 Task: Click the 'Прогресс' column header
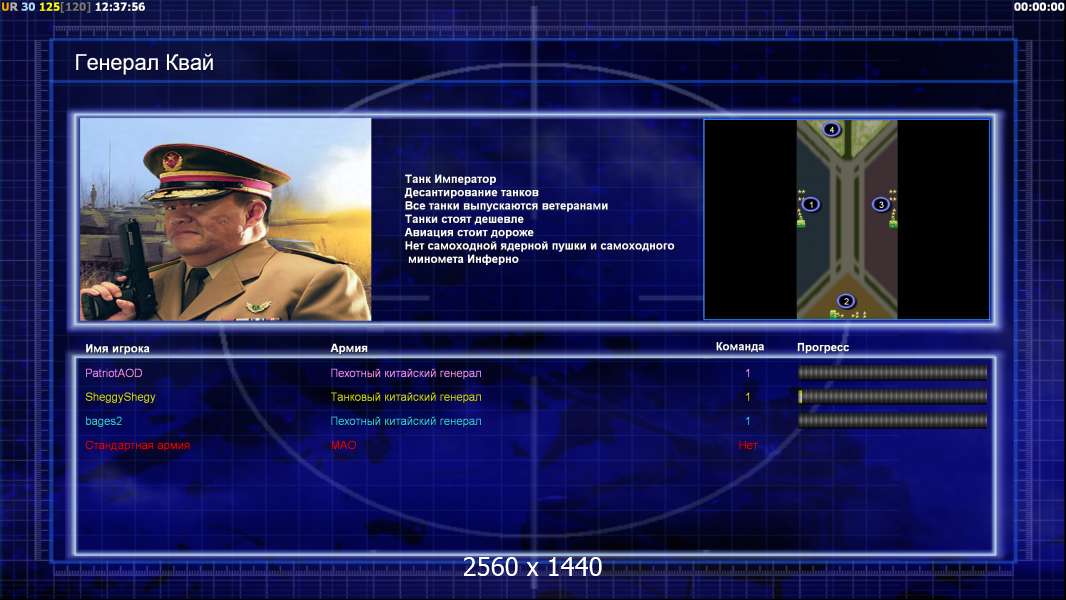point(823,347)
